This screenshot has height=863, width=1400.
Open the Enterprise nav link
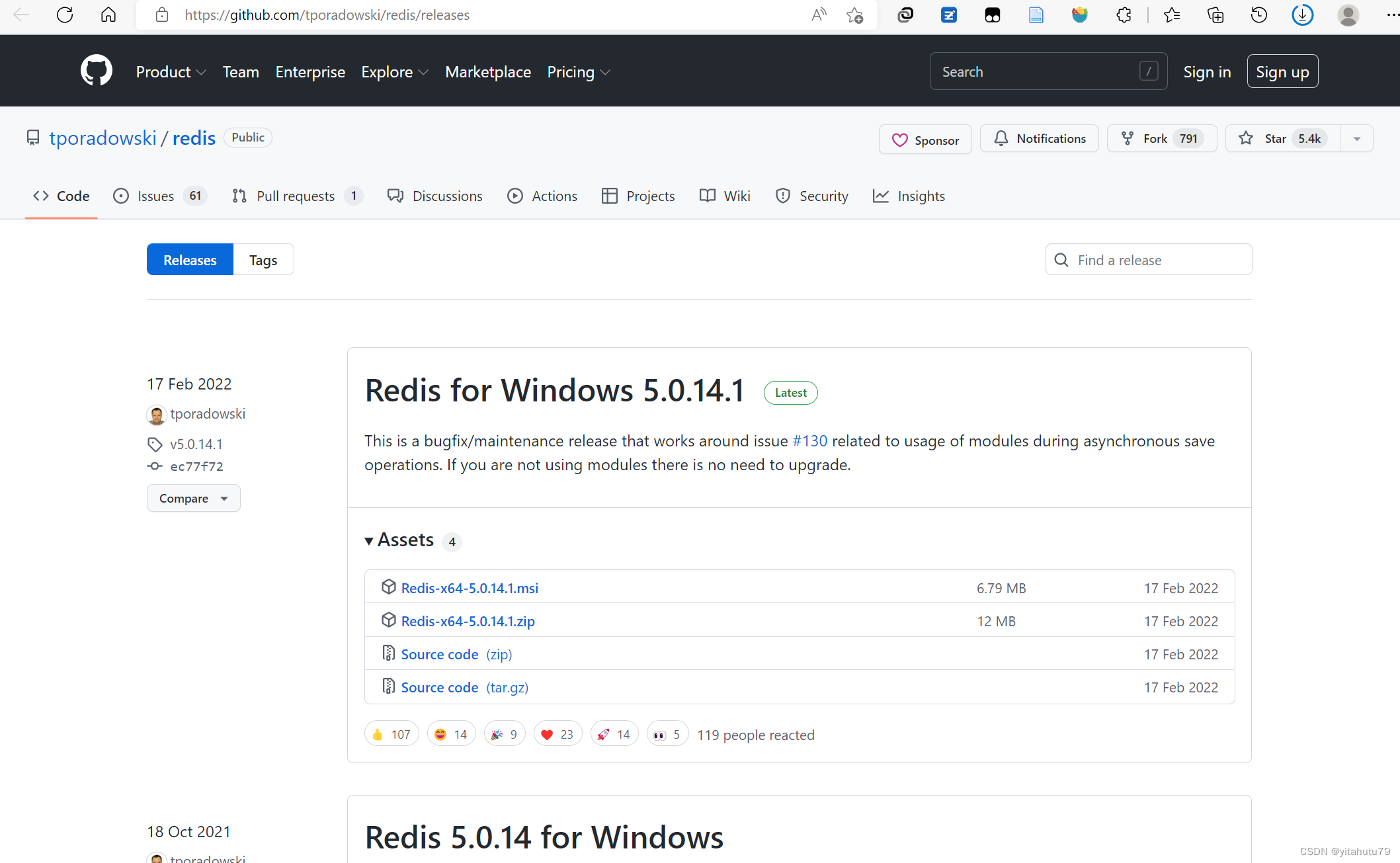[x=310, y=71]
